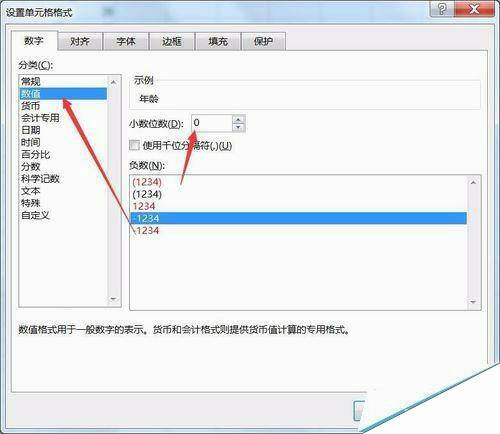Image resolution: width=500 pixels, height=434 pixels.
Task: Select black (1234) negative format
Action: [x=299, y=194]
